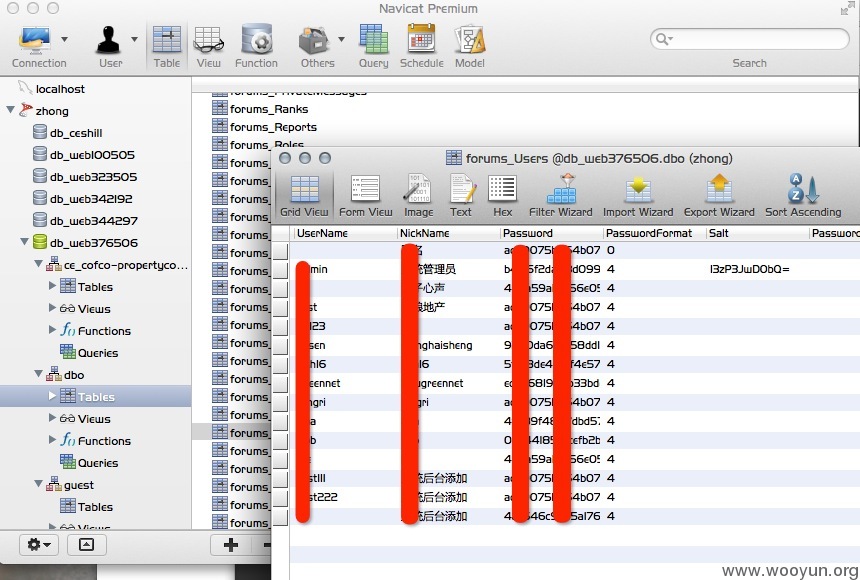The width and height of the screenshot is (860, 580).
Task: Open the Function toolbar icon
Action: (x=257, y=40)
